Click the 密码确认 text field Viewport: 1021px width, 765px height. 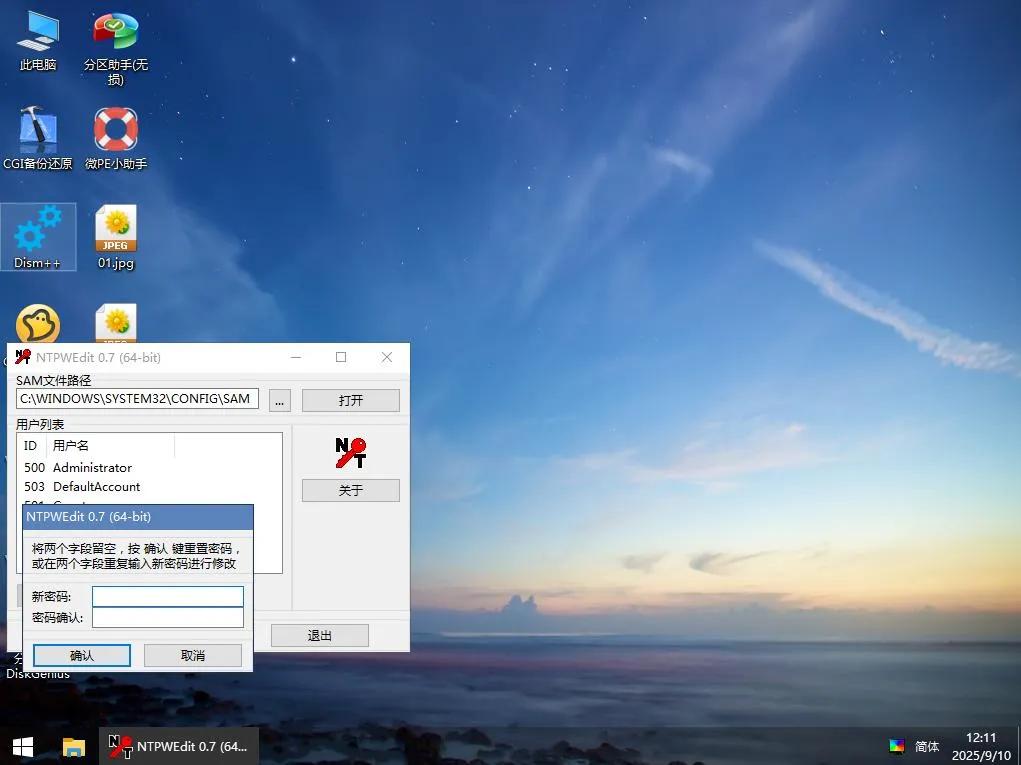point(167,617)
